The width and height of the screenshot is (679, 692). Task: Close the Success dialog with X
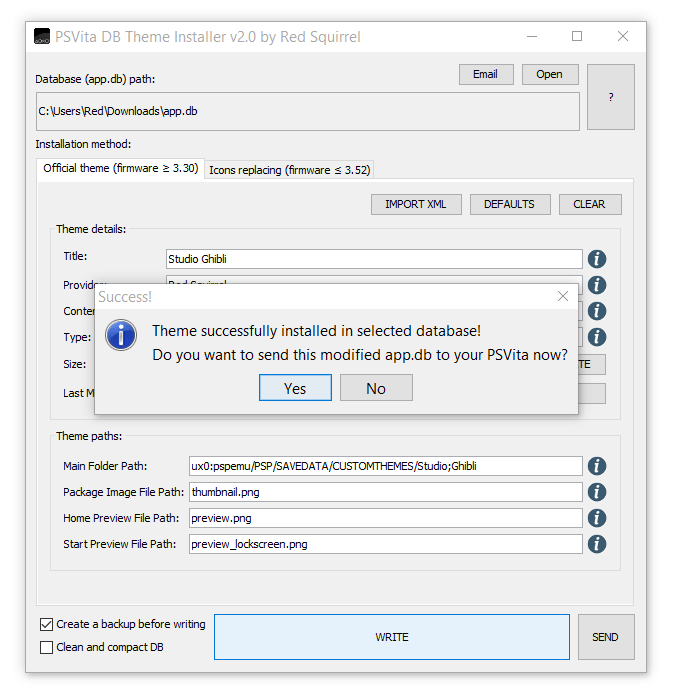[563, 296]
